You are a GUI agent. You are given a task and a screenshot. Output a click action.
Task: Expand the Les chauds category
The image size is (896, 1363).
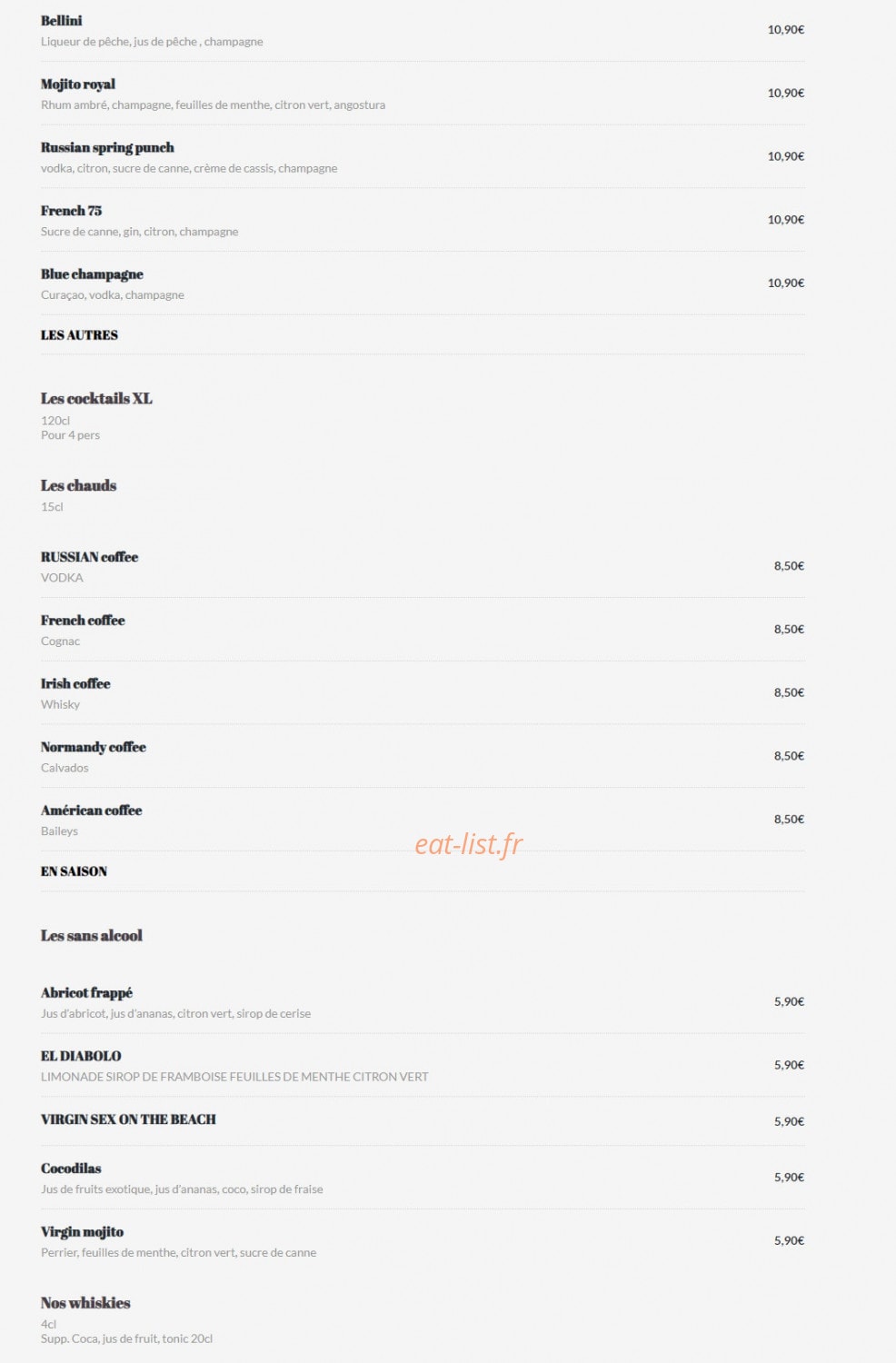click(78, 485)
